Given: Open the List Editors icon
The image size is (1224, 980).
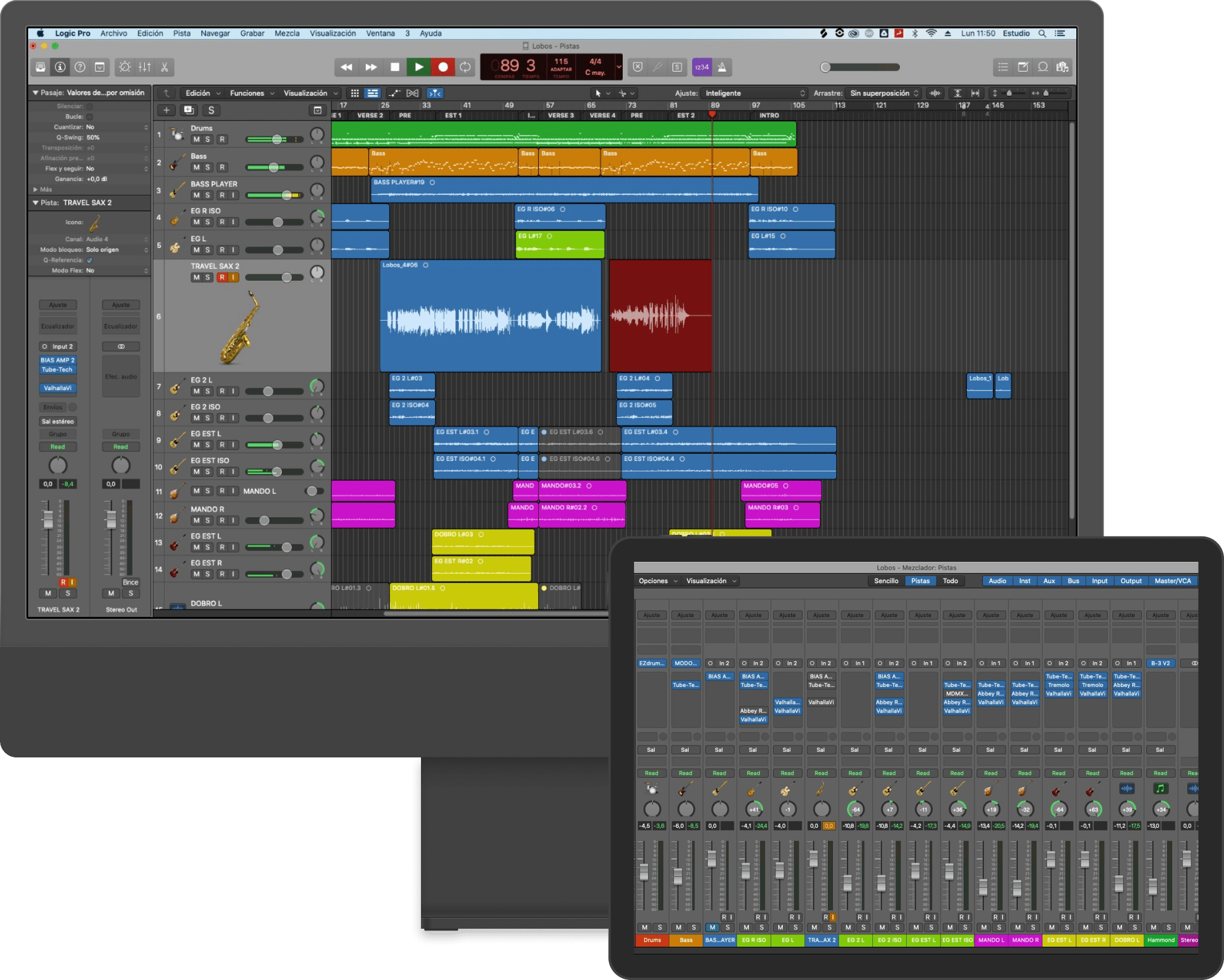Looking at the screenshot, I should (1003, 67).
